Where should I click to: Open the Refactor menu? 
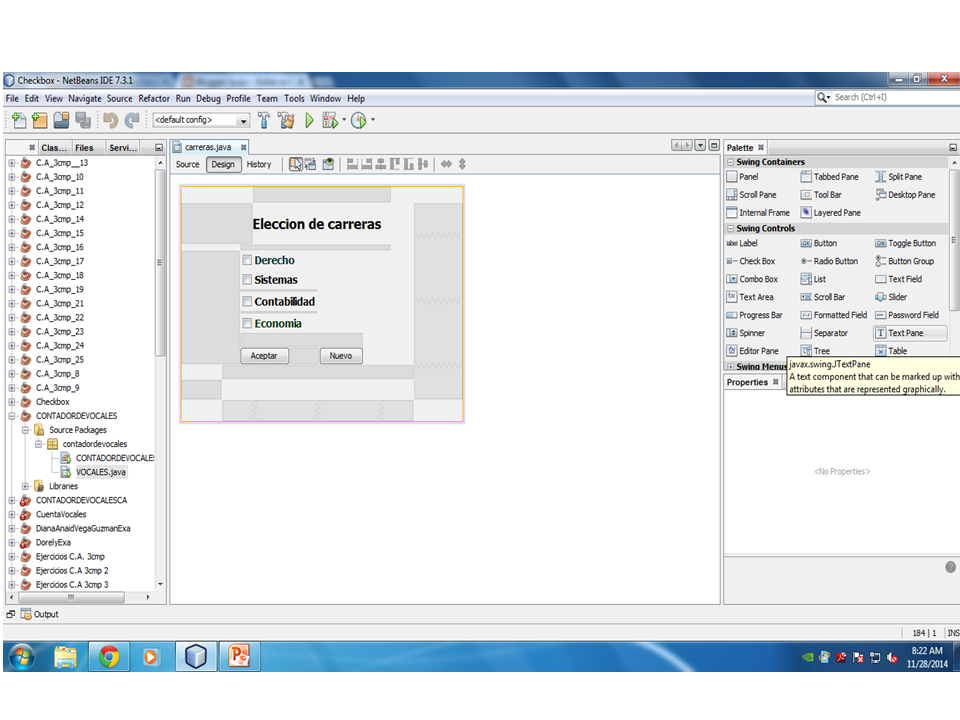click(154, 98)
